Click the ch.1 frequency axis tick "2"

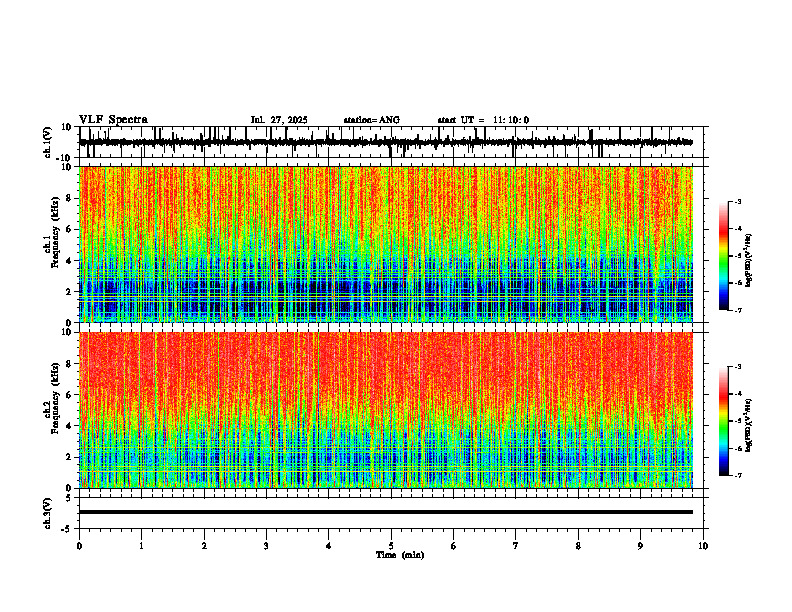[69, 292]
